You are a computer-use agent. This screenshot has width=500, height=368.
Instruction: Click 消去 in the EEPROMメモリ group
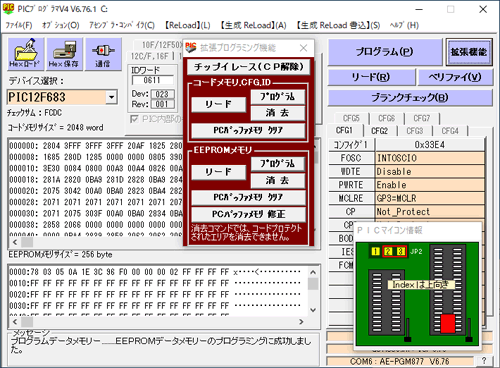[278, 180]
